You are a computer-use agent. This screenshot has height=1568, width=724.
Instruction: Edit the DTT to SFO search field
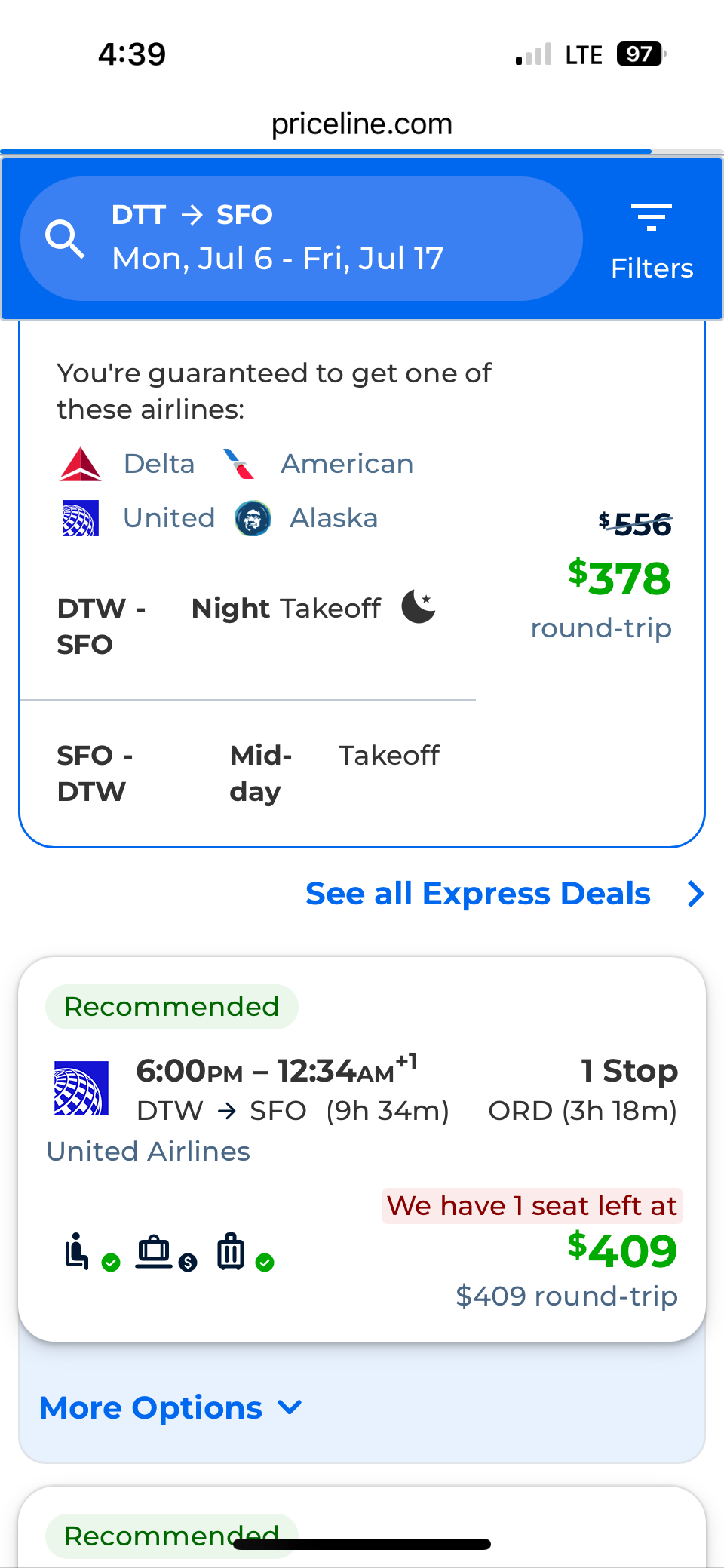pyautogui.click(x=302, y=239)
